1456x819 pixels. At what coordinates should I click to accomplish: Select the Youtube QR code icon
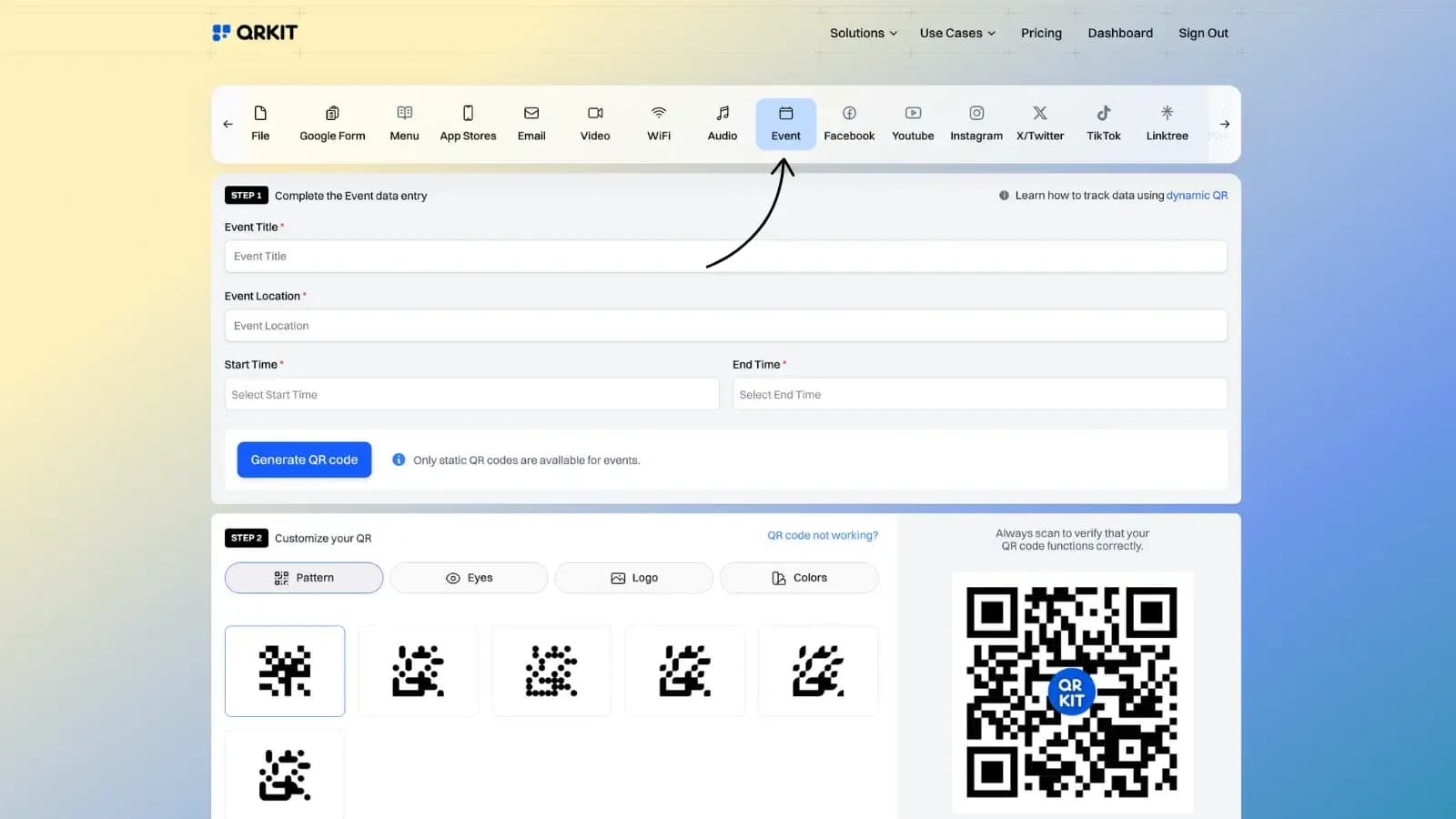point(912,123)
